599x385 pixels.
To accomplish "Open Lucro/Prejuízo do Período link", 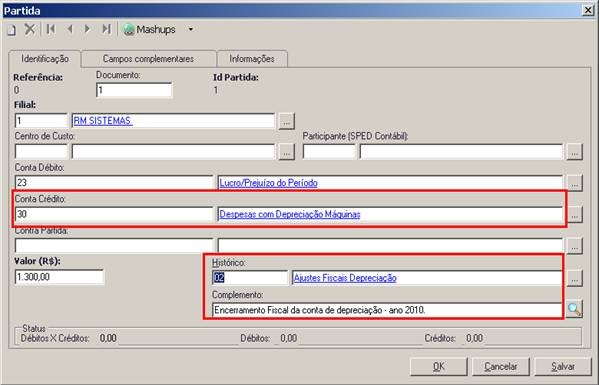I will (268, 183).
